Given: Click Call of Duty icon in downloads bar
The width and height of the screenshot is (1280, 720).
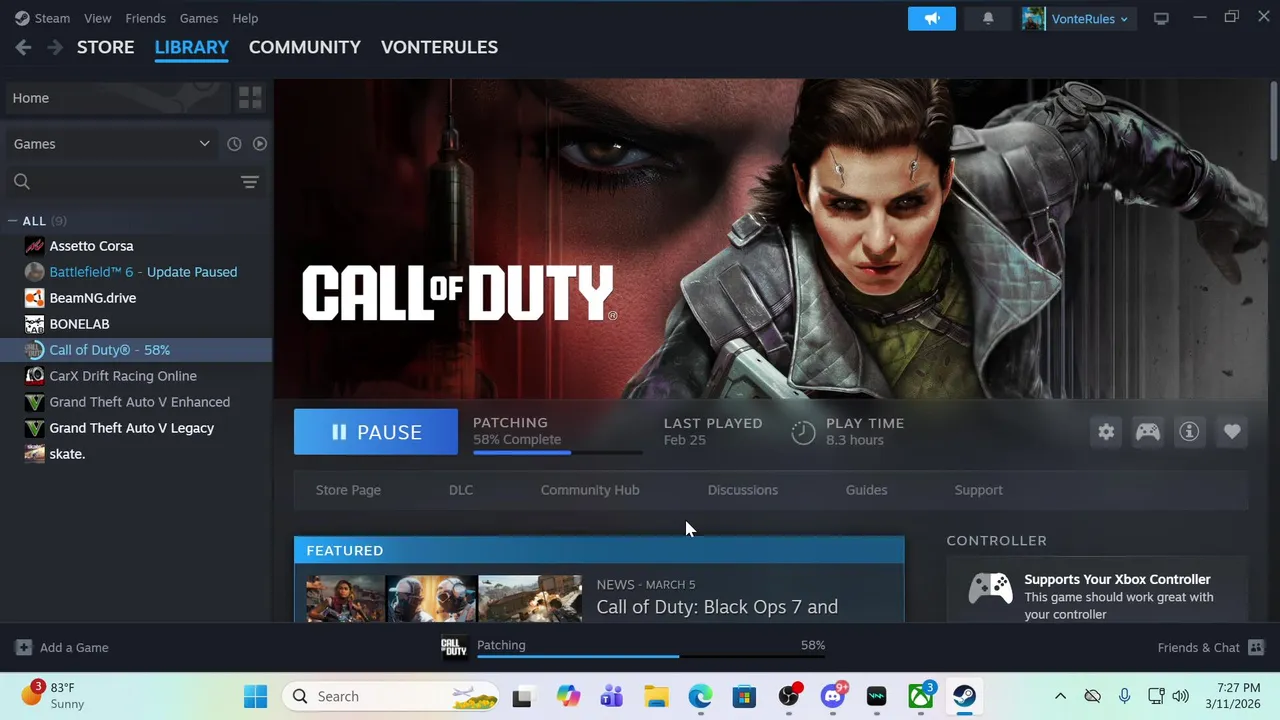Looking at the screenshot, I should pyautogui.click(x=454, y=647).
